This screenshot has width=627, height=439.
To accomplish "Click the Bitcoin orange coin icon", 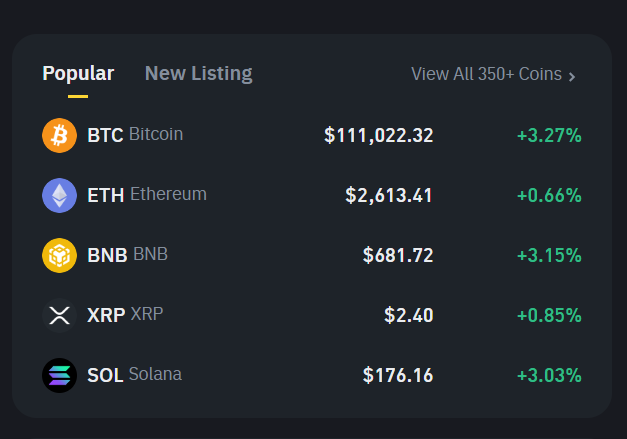I will 59,135.
